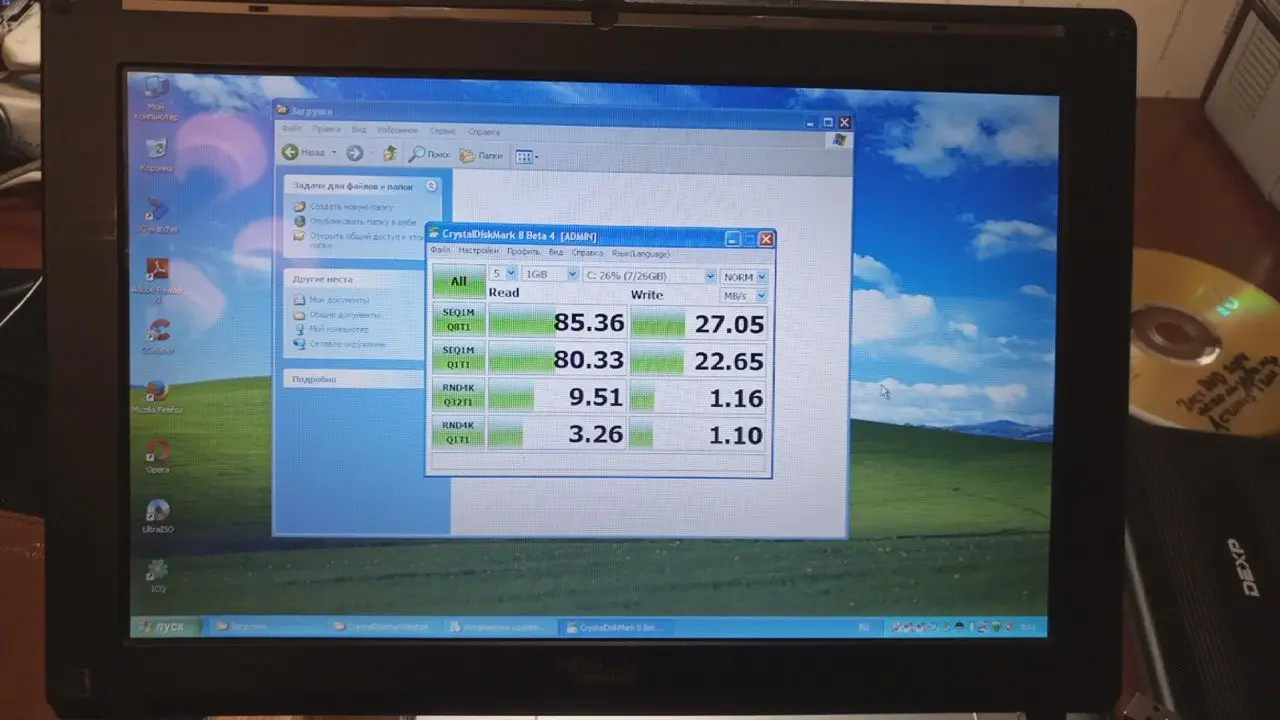Run the RND4K Q1T1 benchmark
Image resolution: width=1280 pixels, height=720 pixels.
point(458,432)
